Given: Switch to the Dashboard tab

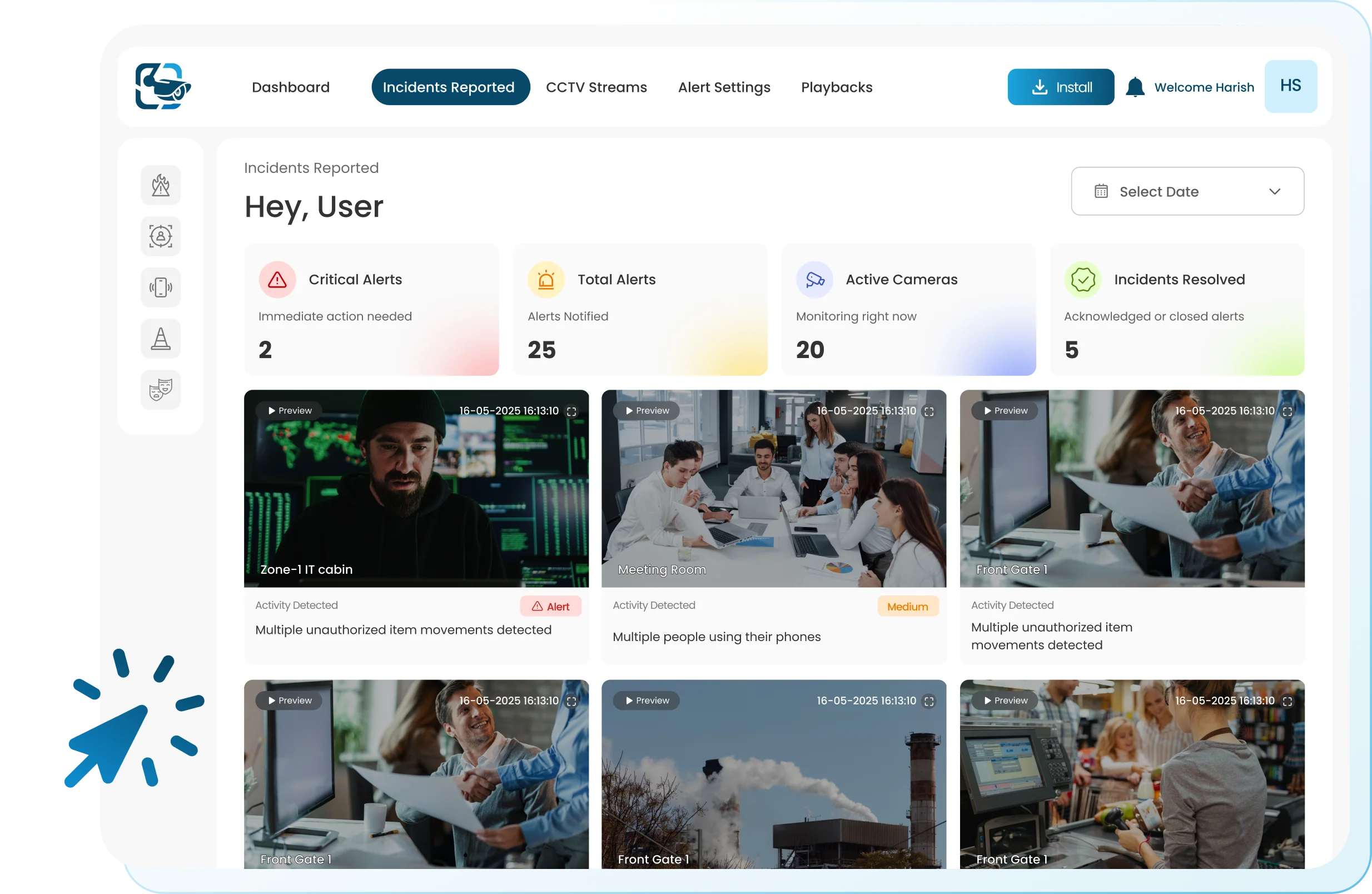Looking at the screenshot, I should click(291, 87).
